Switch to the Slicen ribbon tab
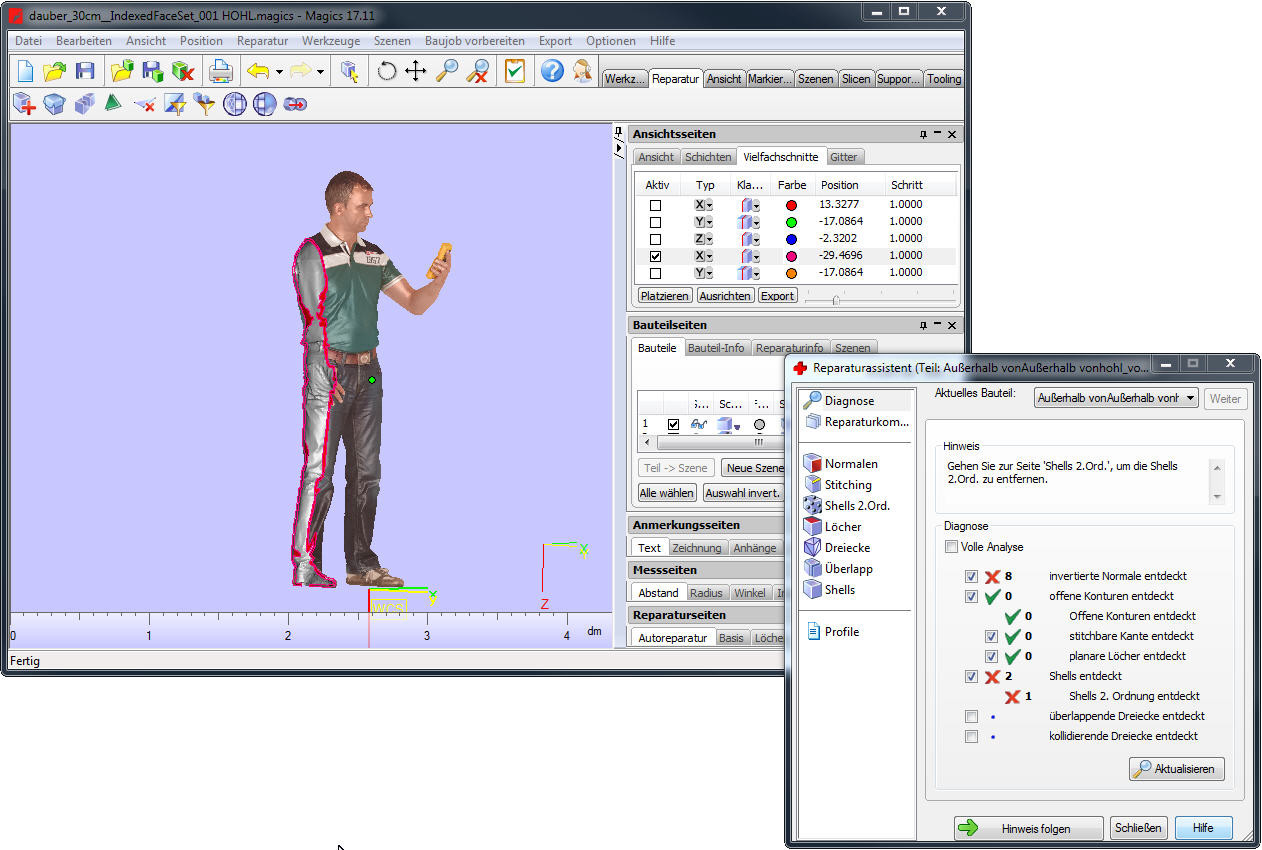1262x850 pixels. point(856,78)
